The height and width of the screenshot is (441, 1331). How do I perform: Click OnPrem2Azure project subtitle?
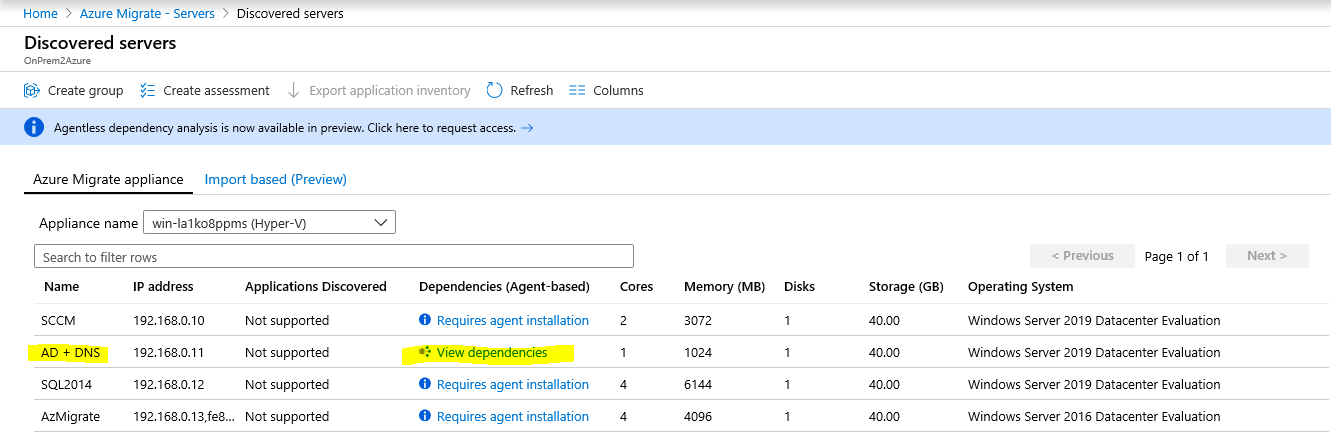coord(57,60)
